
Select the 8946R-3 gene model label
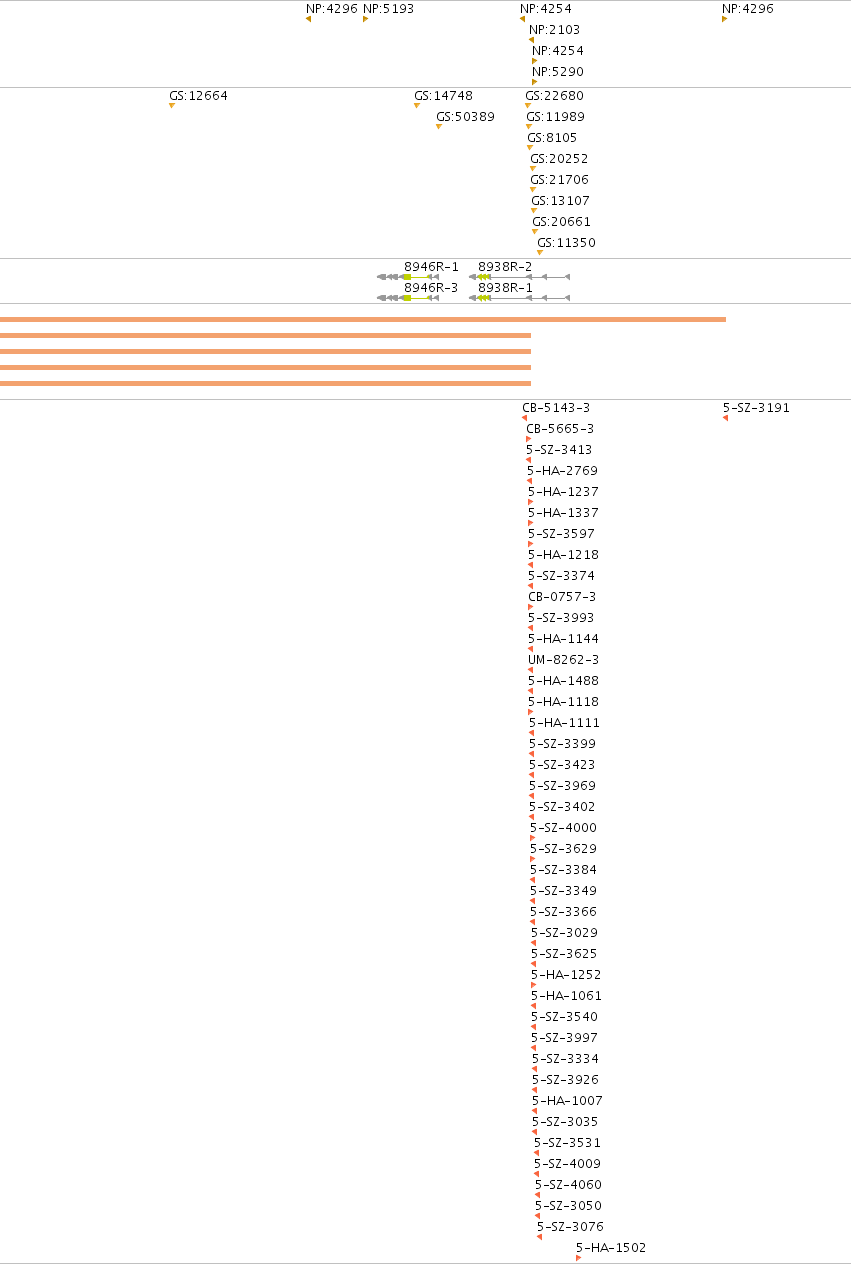pyautogui.click(x=431, y=288)
